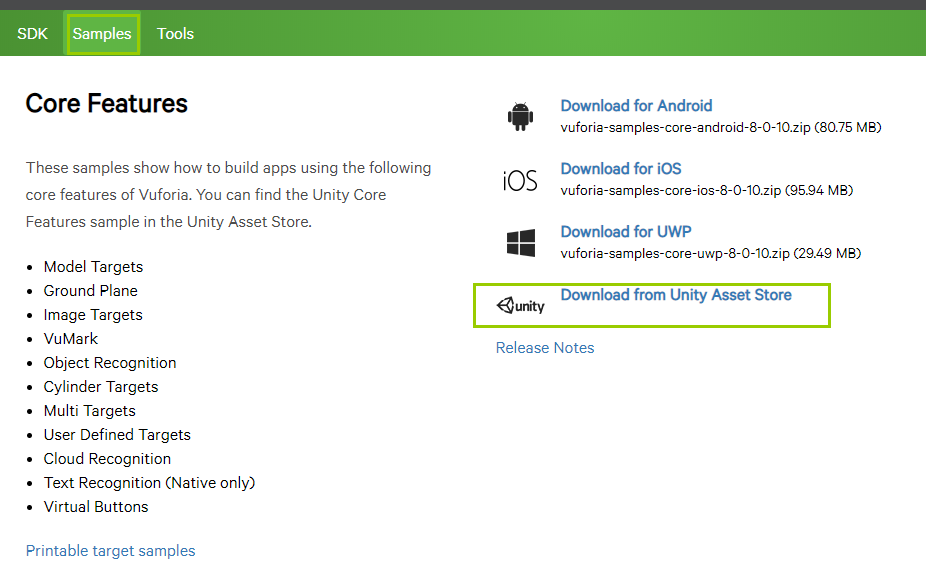Viewport: 926px width, 569px height.
Task: Click vuforia-samples-core-android-8-0-10.zip file name
Action: [x=685, y=127]
